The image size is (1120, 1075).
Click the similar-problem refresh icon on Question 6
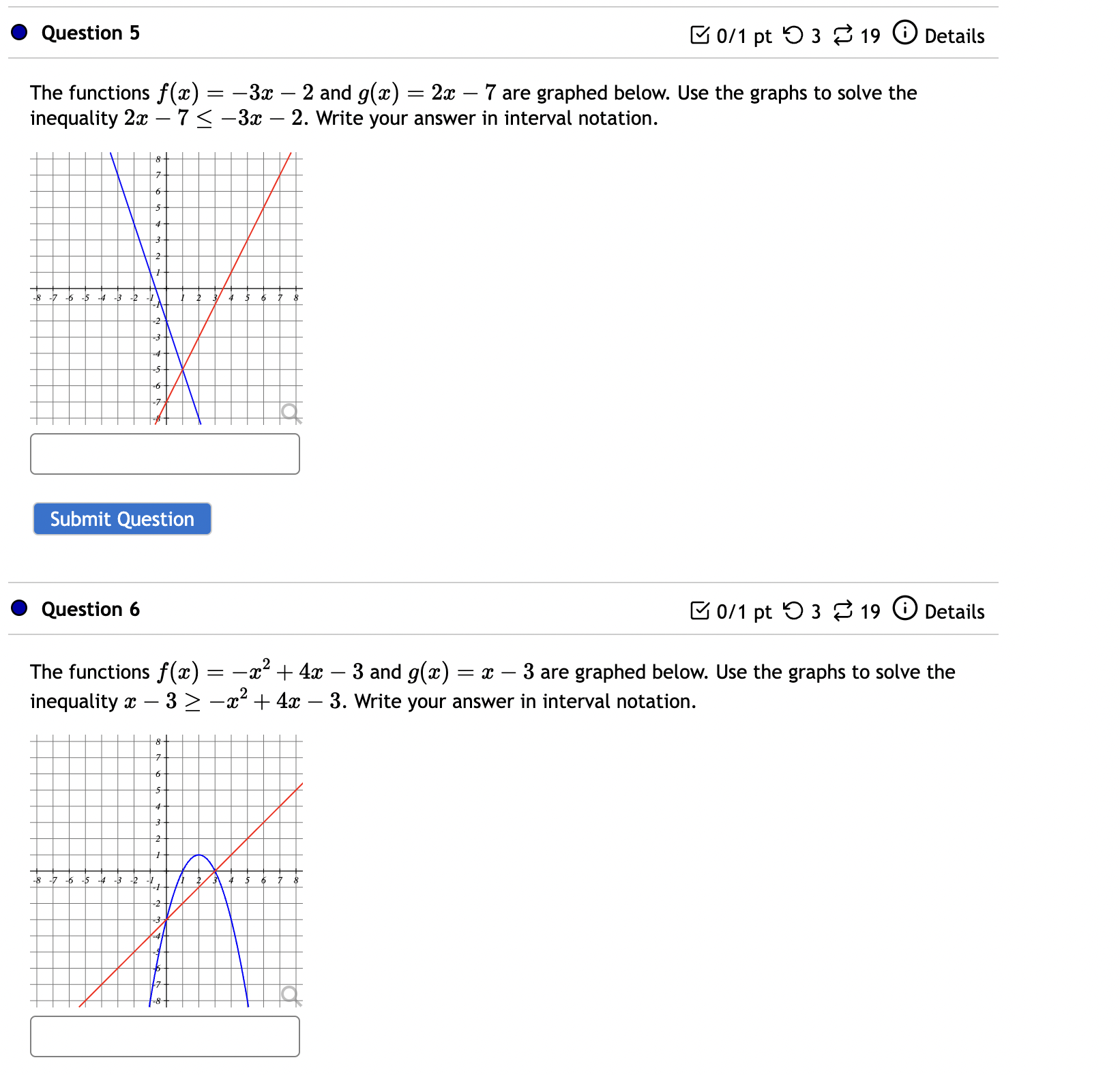coord(843,610)
